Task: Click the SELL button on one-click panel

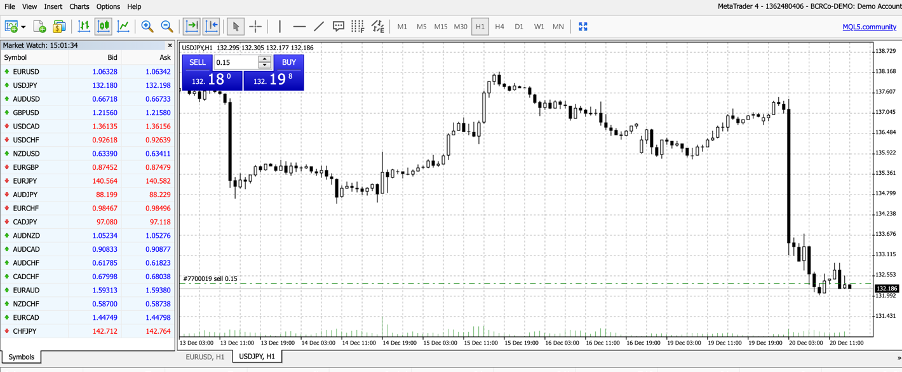Action: click(197, 62)
